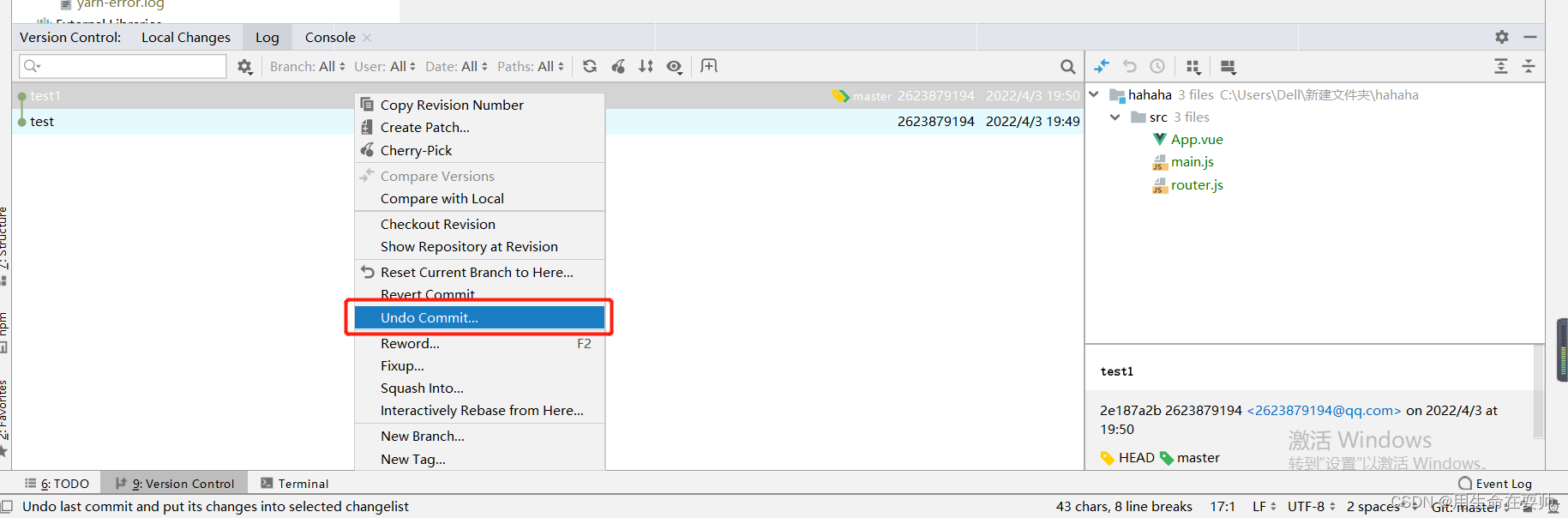Click the Revert Selected Changes icon
The width and height of the screenshot is (1568, 518).
click(1130, 66)
